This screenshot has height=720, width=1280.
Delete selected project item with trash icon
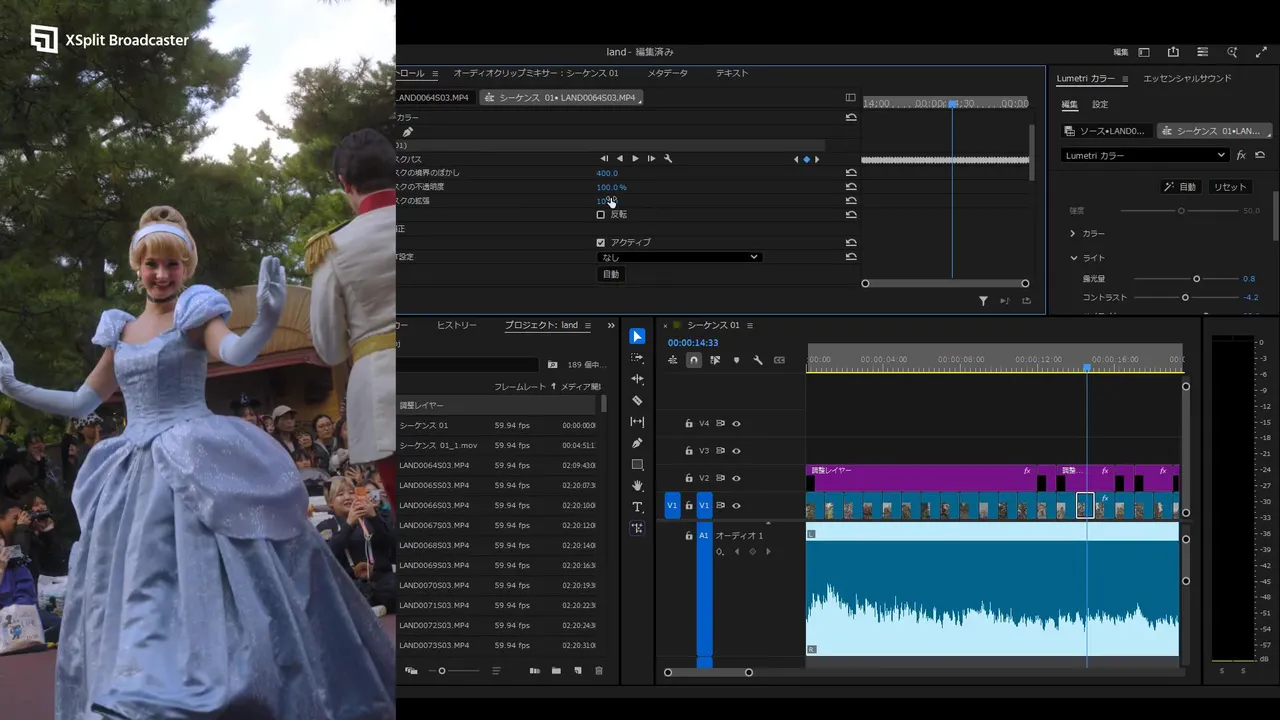599,671
